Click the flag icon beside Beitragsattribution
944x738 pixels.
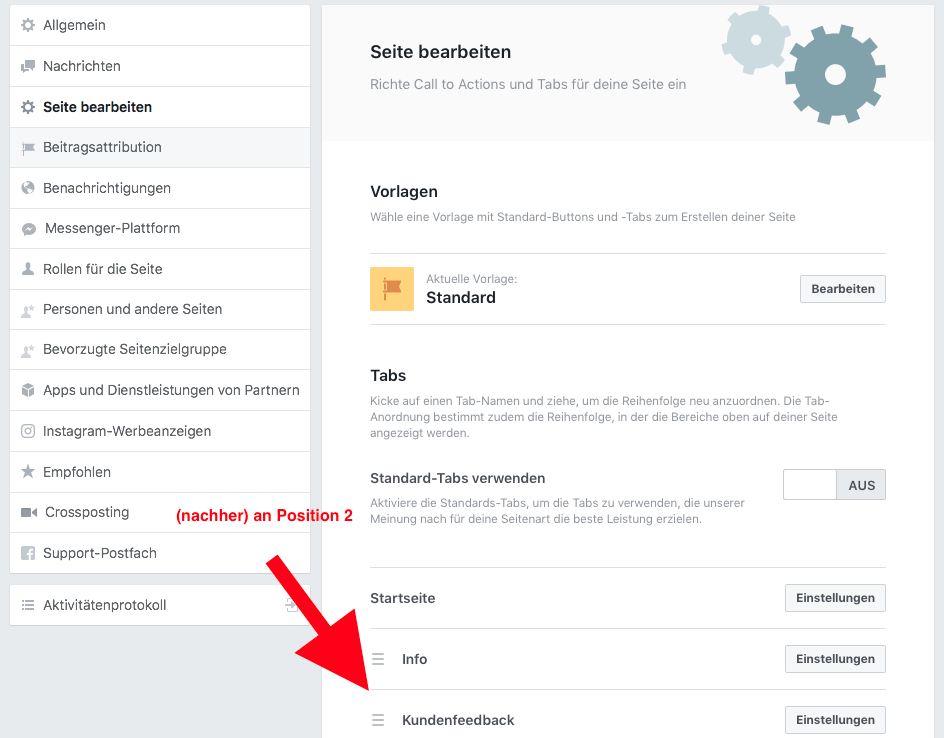tap(28, 148)
